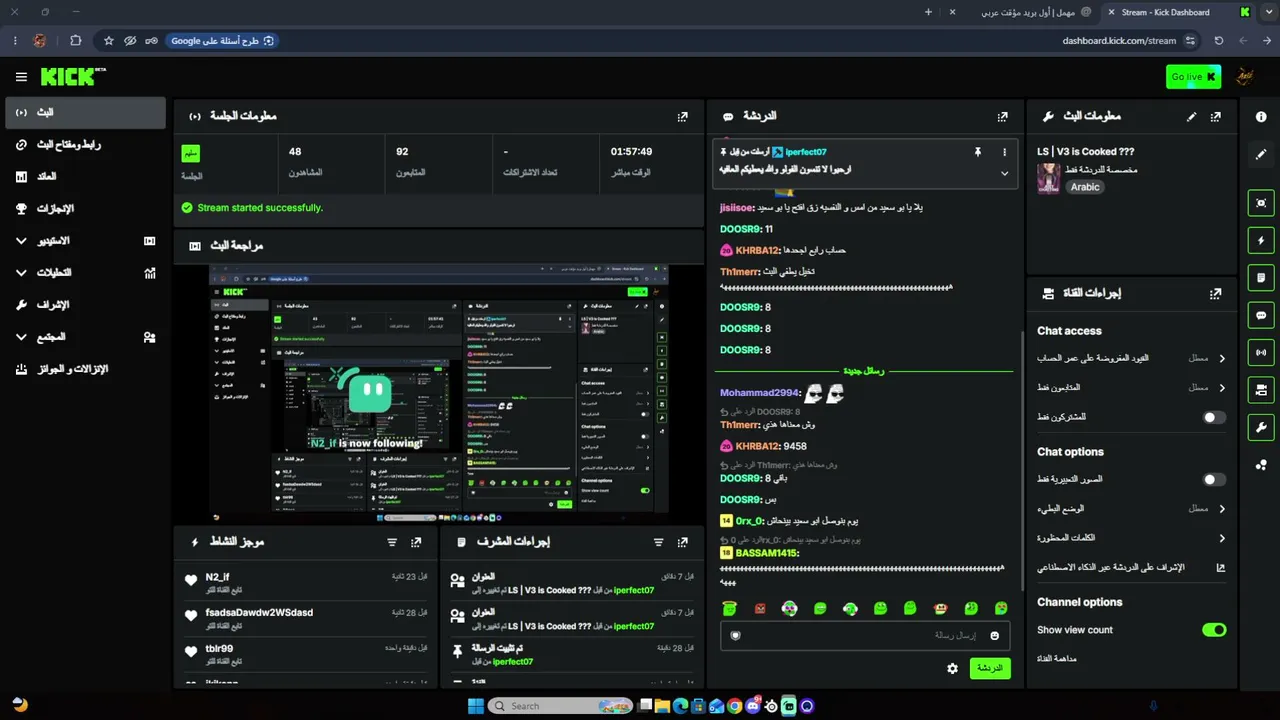The width and height of the screenshot is (1280, 720).
Task: Toggle the chat bubble widget in the right rail
Action: (x=1261, y=315)
